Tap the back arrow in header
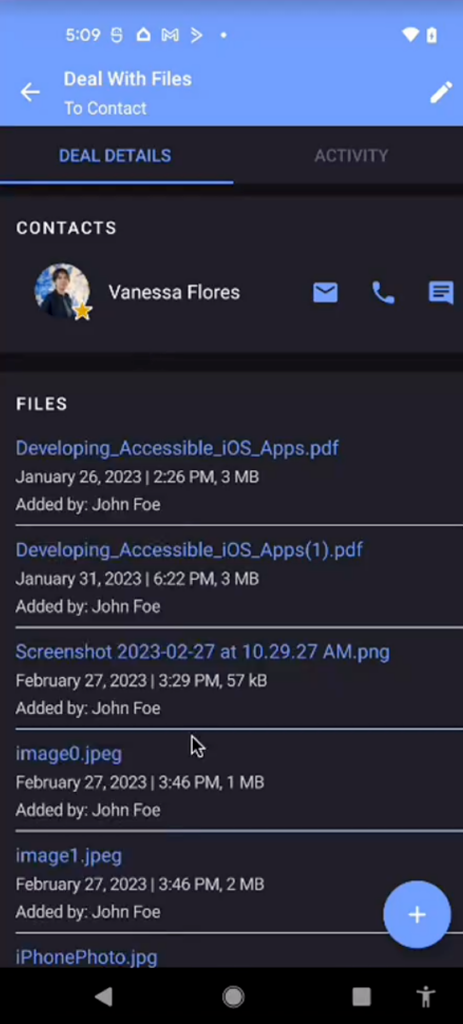Viewport: 463px width, 1024px height. point(30,93)
